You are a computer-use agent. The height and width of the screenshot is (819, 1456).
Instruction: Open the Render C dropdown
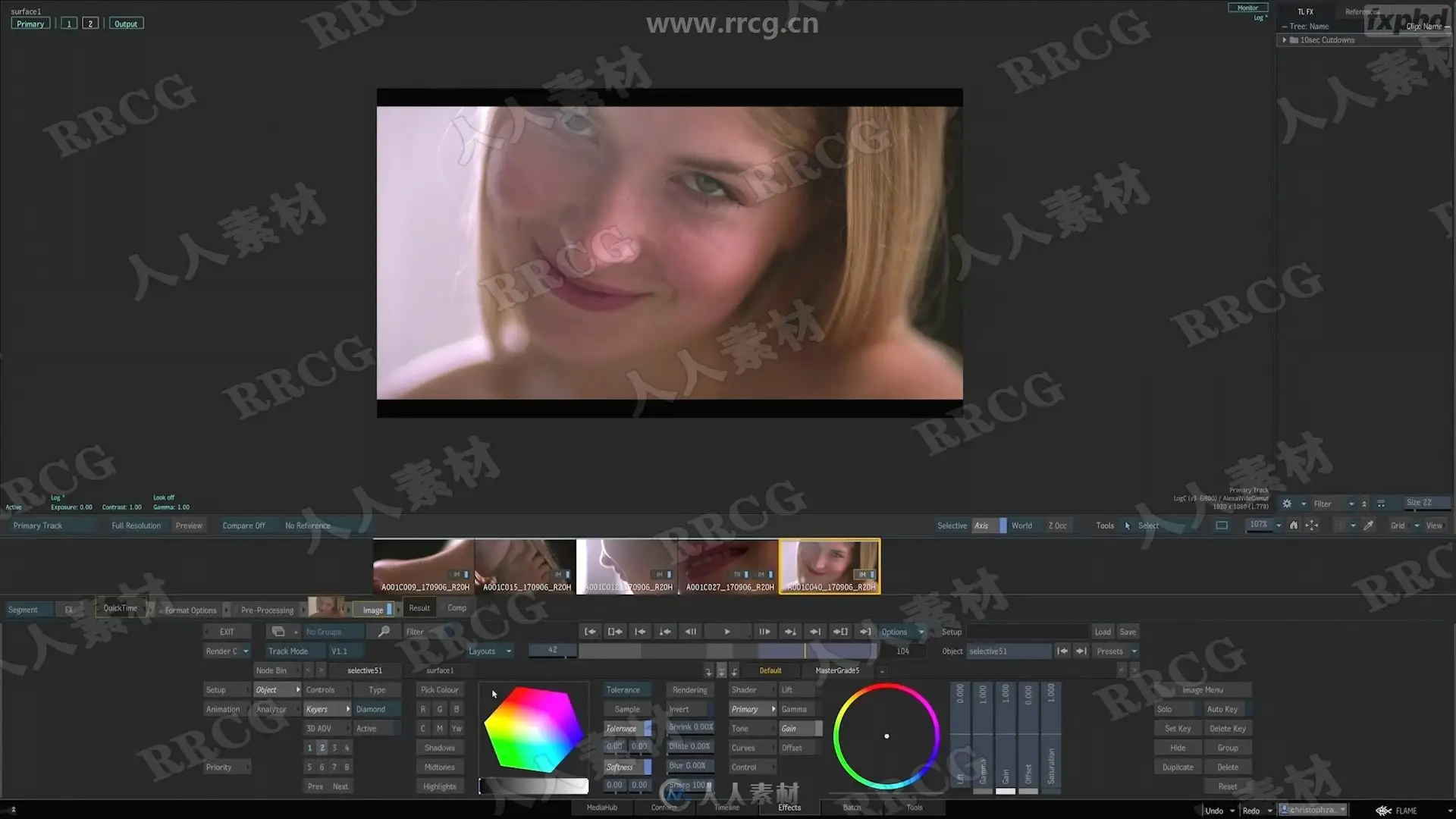click(x=227, y=651)
